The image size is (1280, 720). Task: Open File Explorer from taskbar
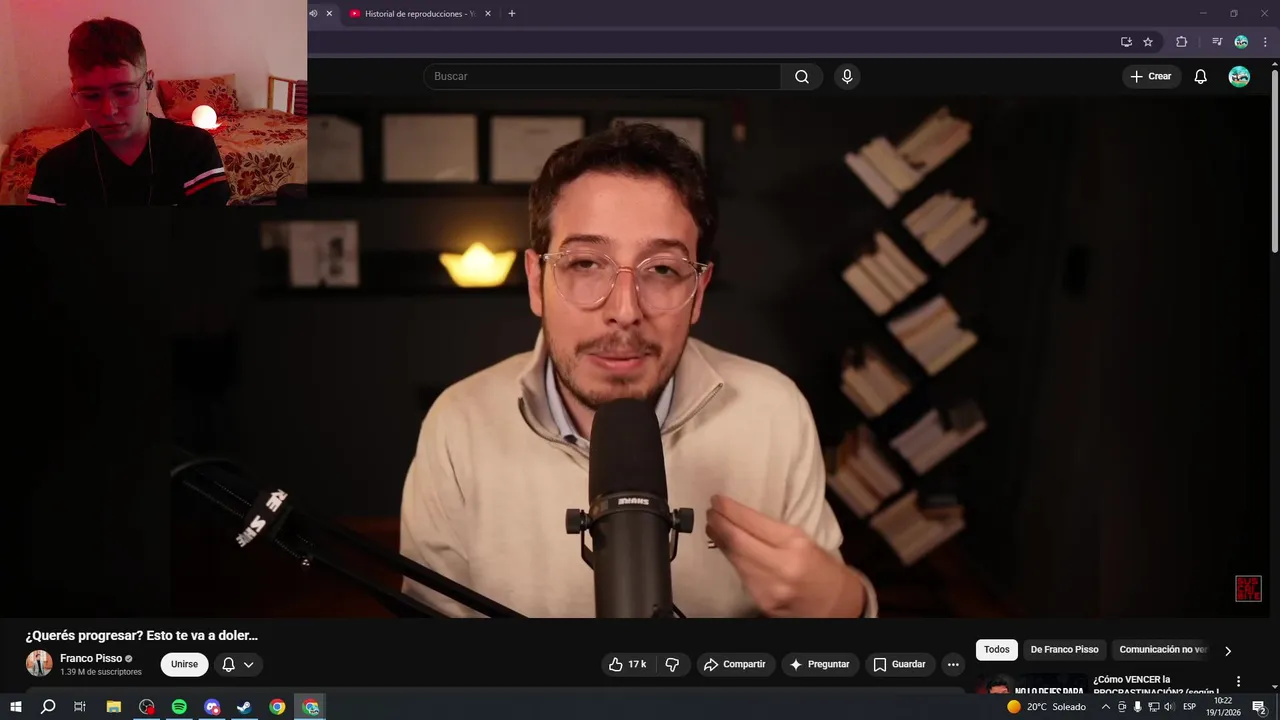click(114, 707)
